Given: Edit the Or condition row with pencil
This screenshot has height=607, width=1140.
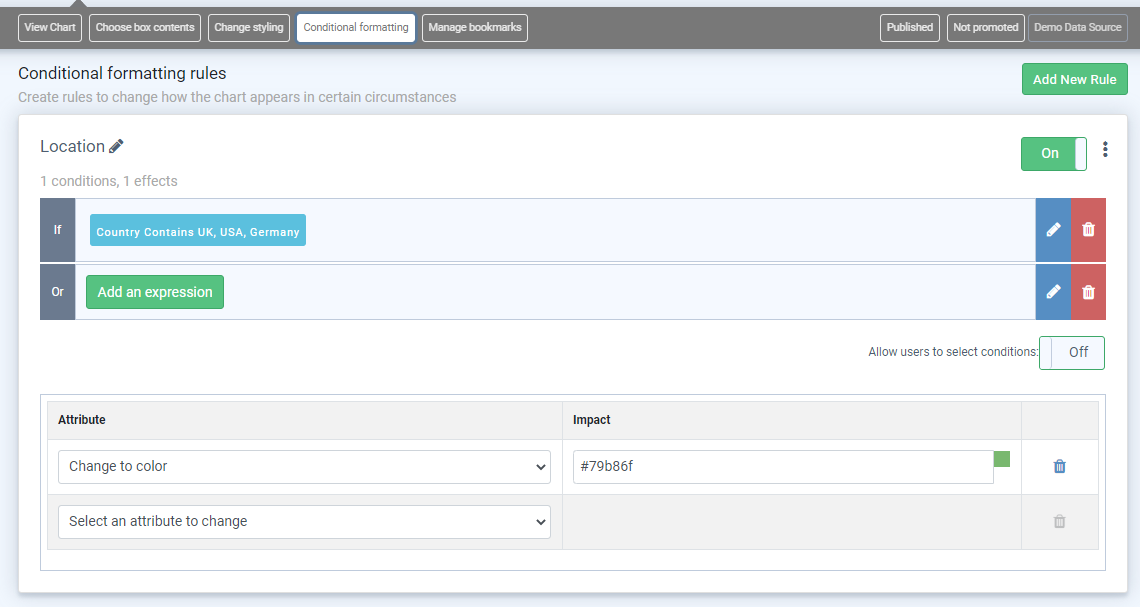Looking at the screenshot, I should click(1053, 292).
